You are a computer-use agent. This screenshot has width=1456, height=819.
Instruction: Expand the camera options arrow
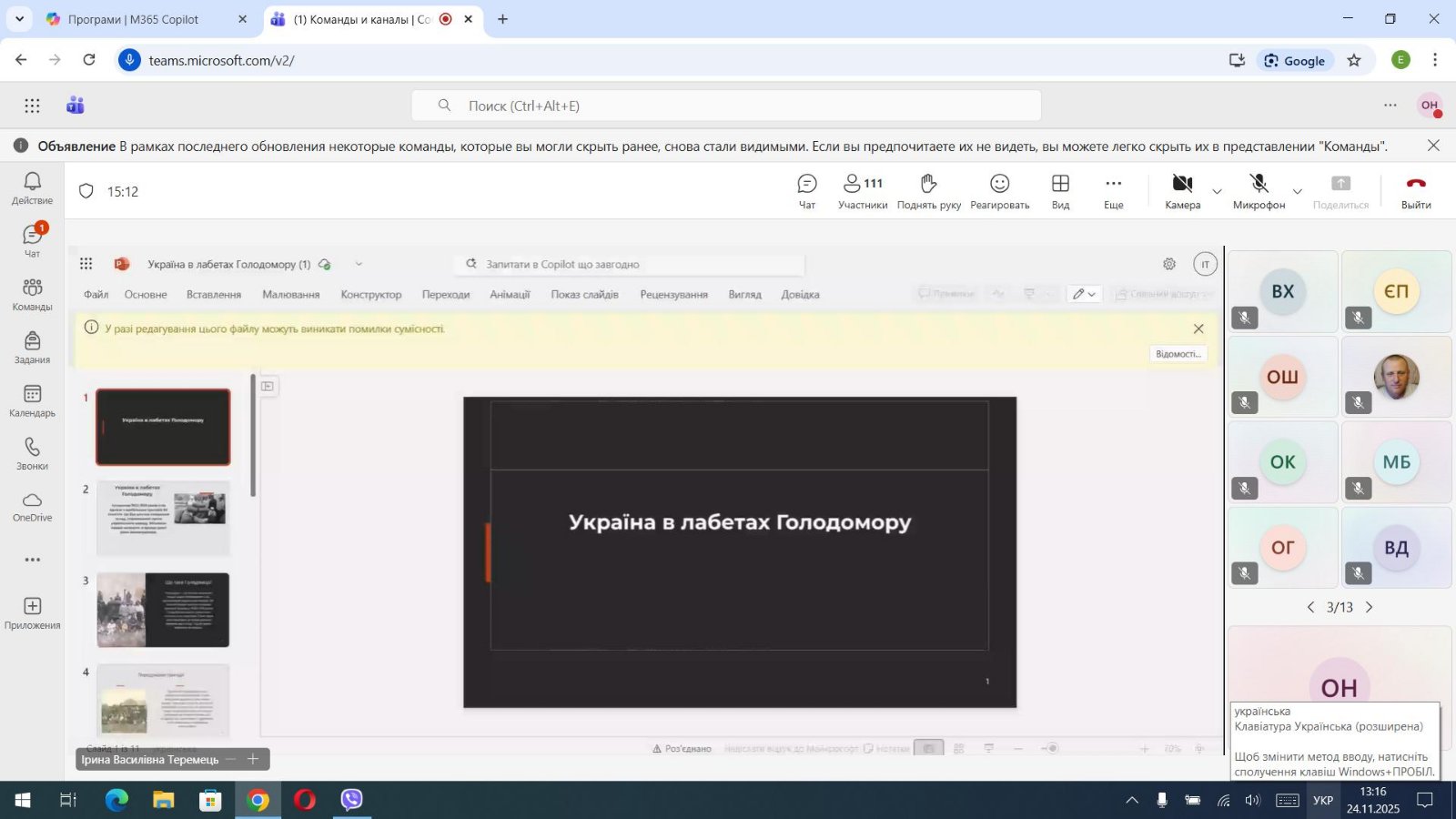tap(1217, 192)
